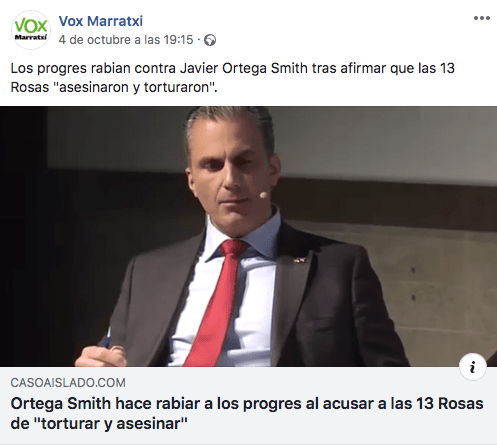This screenshot has height=445, width=497.
Task: Click the Vox Marratxí profile picture
Action: pos(31,30)
